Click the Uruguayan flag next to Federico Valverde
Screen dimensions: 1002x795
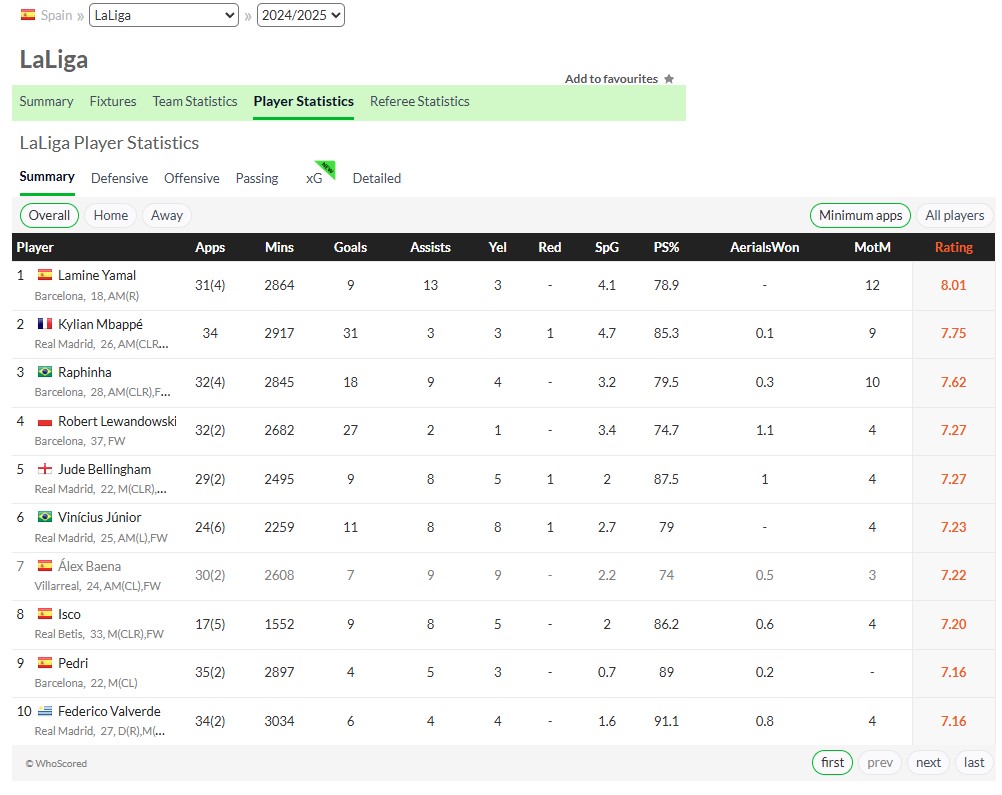[x=45, y=711]
